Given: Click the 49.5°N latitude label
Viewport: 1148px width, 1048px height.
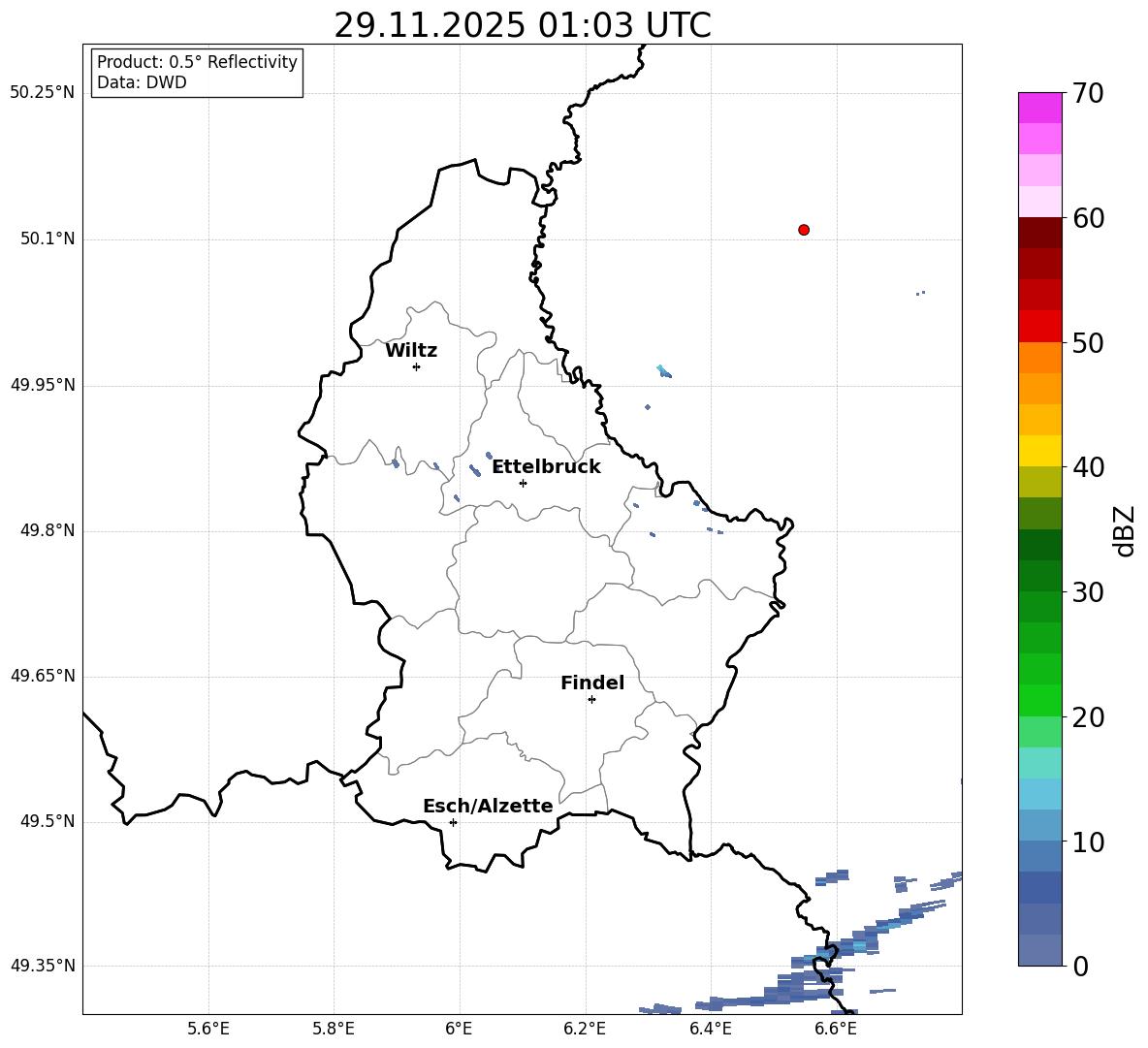Looking at the screenshot, I should (47, 821).
